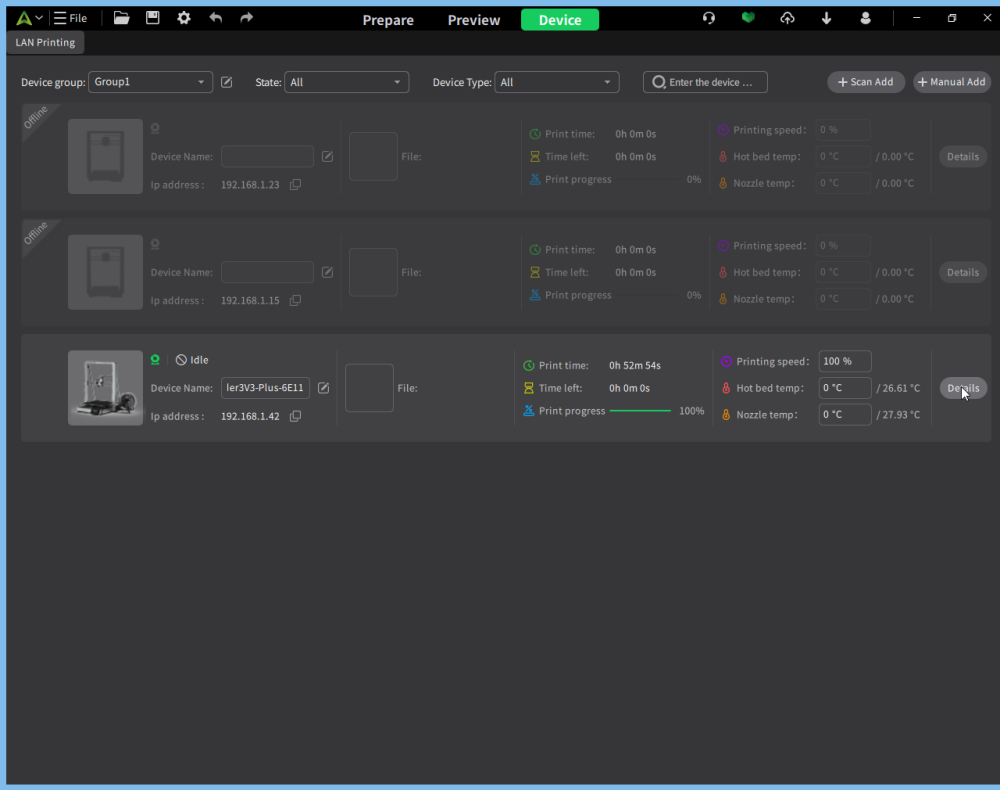Copy IP address 192.168.1.42
The height and width of the screenshot is (790, 1000).
click(295, 416)
